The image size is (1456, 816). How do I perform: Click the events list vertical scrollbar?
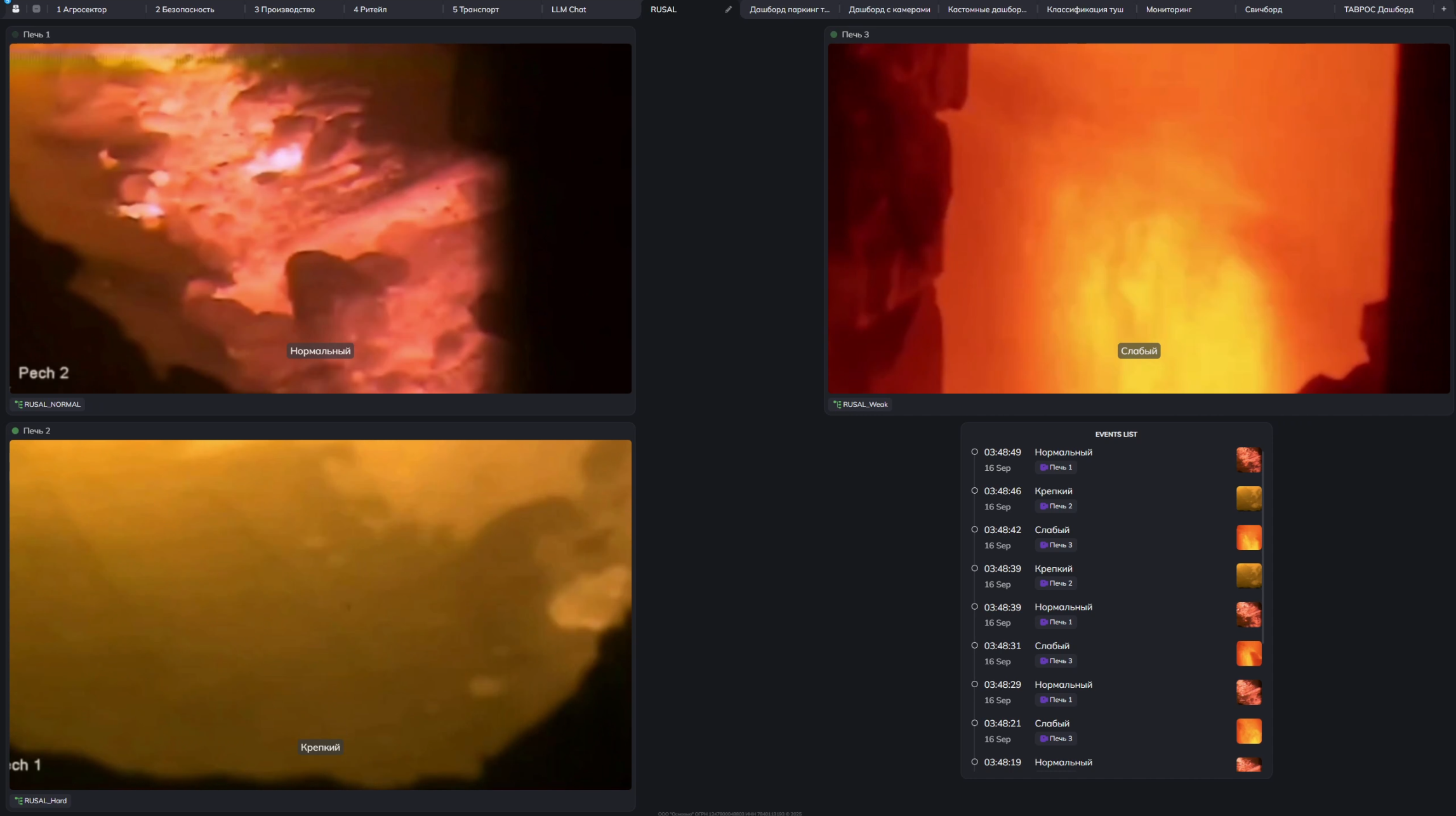point(1263,547)
